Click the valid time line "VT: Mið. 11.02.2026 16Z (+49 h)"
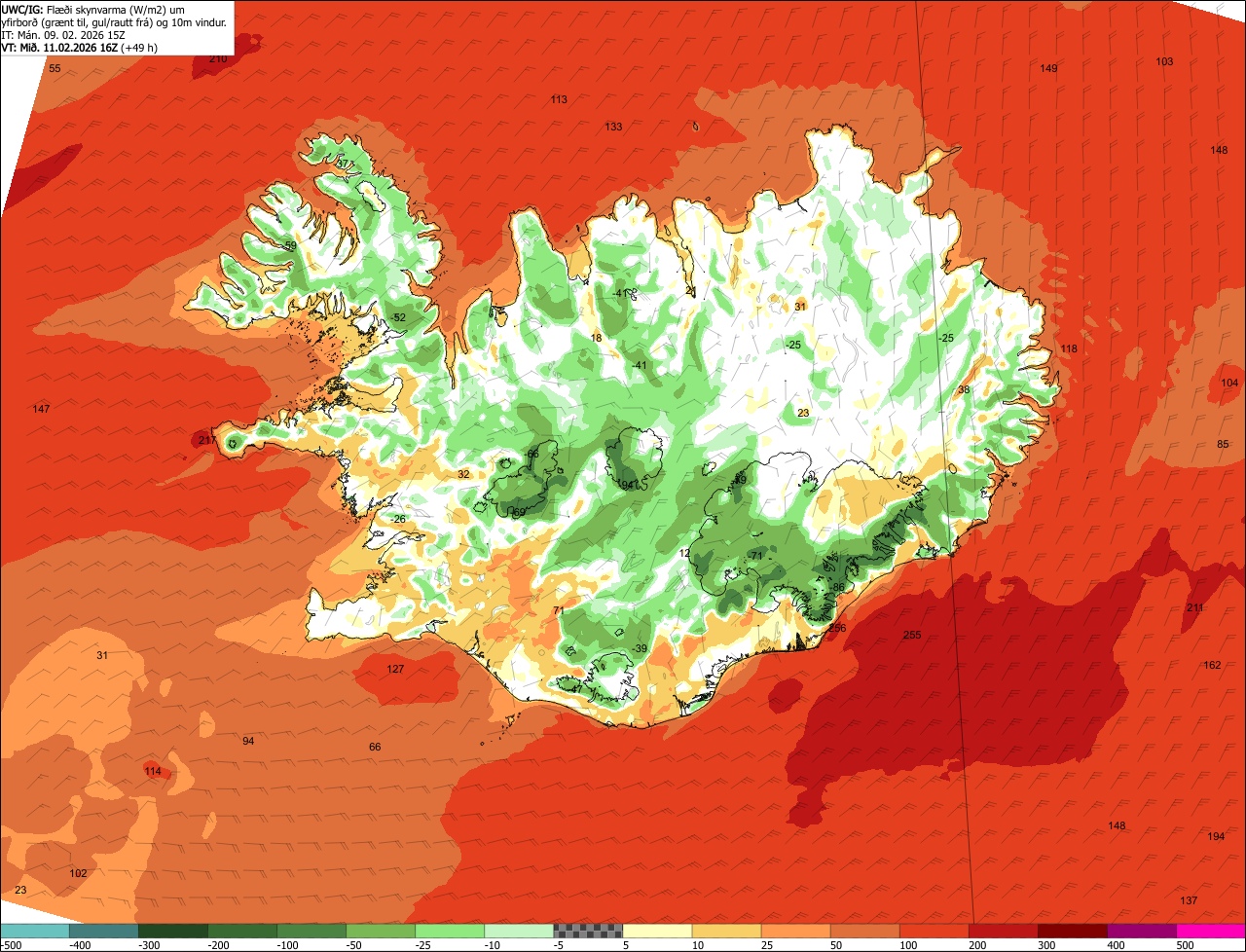This screenshot has width=1246, height=952. tap(80, 47)
